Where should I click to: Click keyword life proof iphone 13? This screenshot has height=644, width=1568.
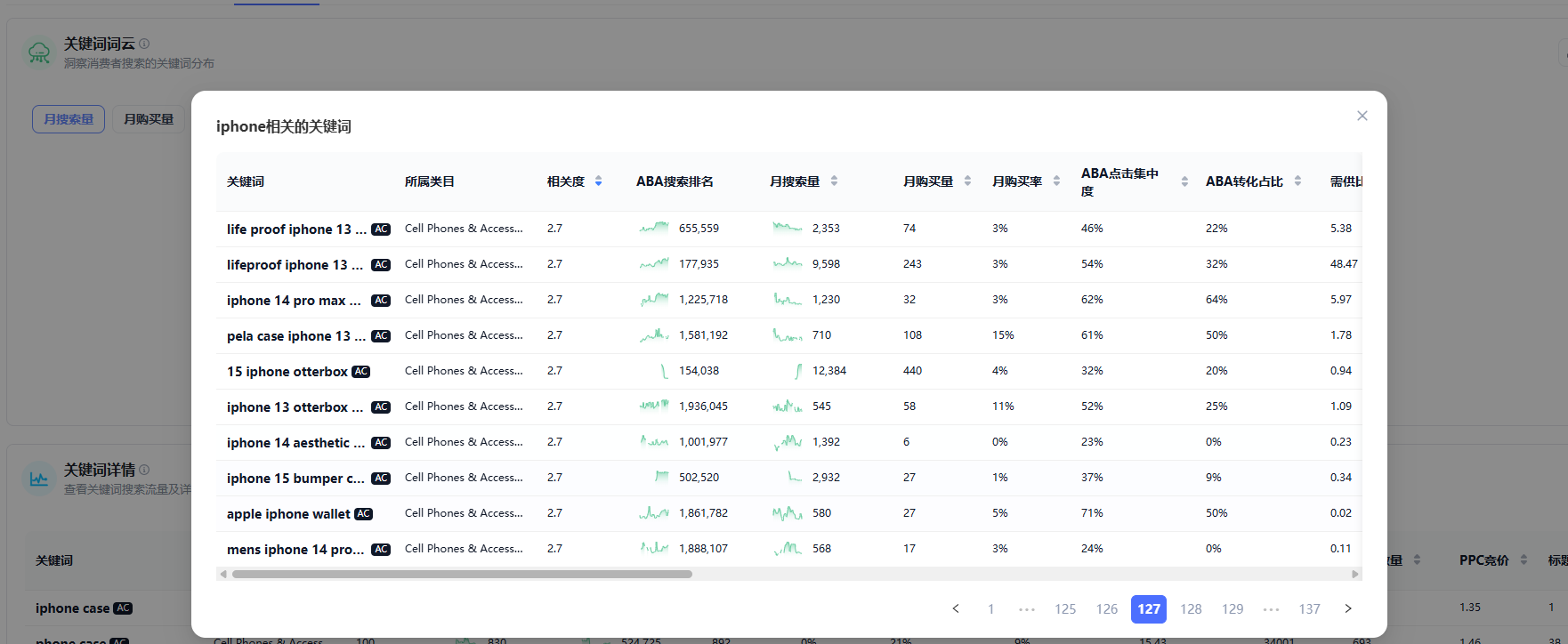296,229
